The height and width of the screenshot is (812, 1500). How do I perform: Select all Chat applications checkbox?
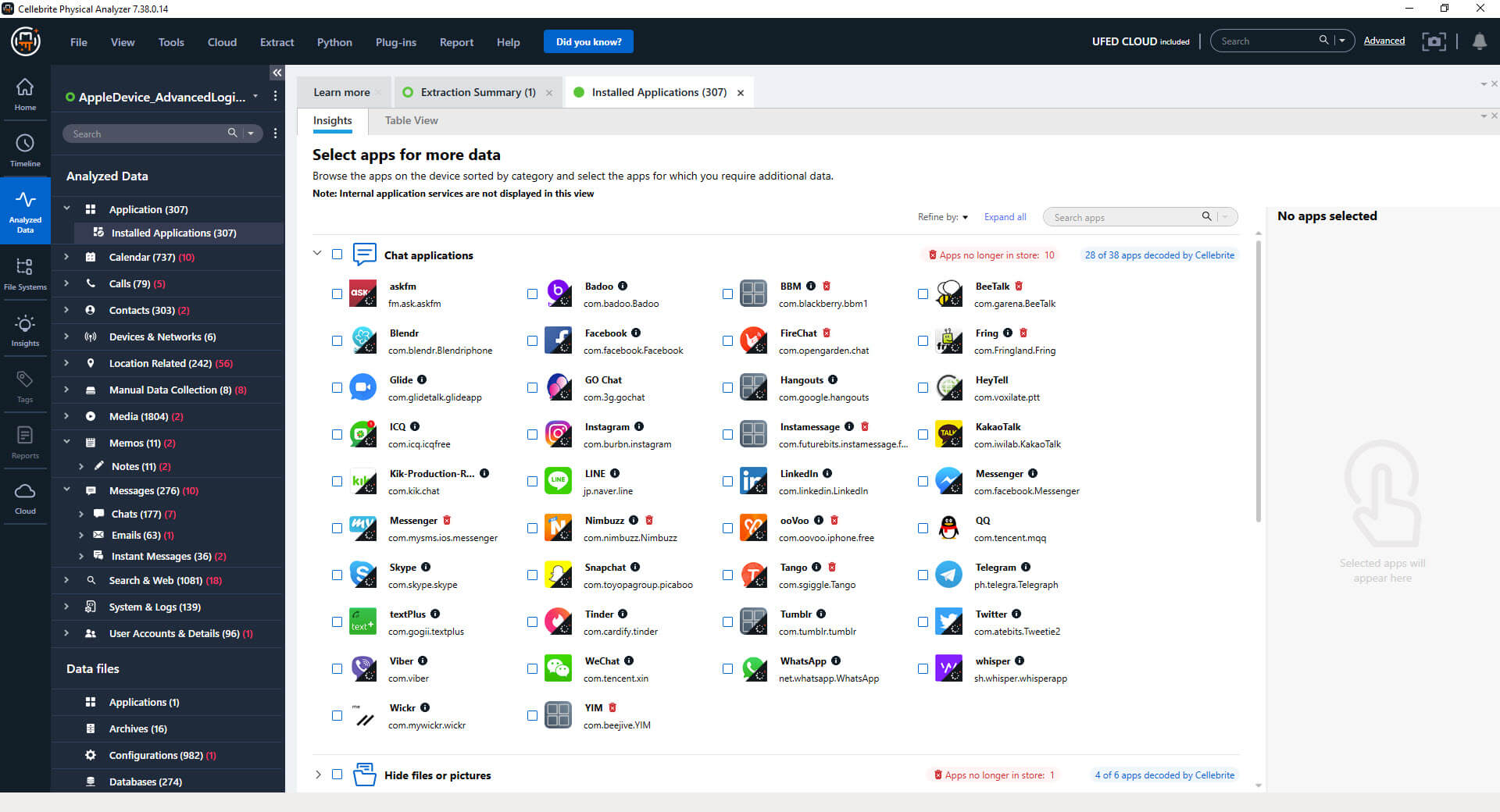click(x=337, y=255)
